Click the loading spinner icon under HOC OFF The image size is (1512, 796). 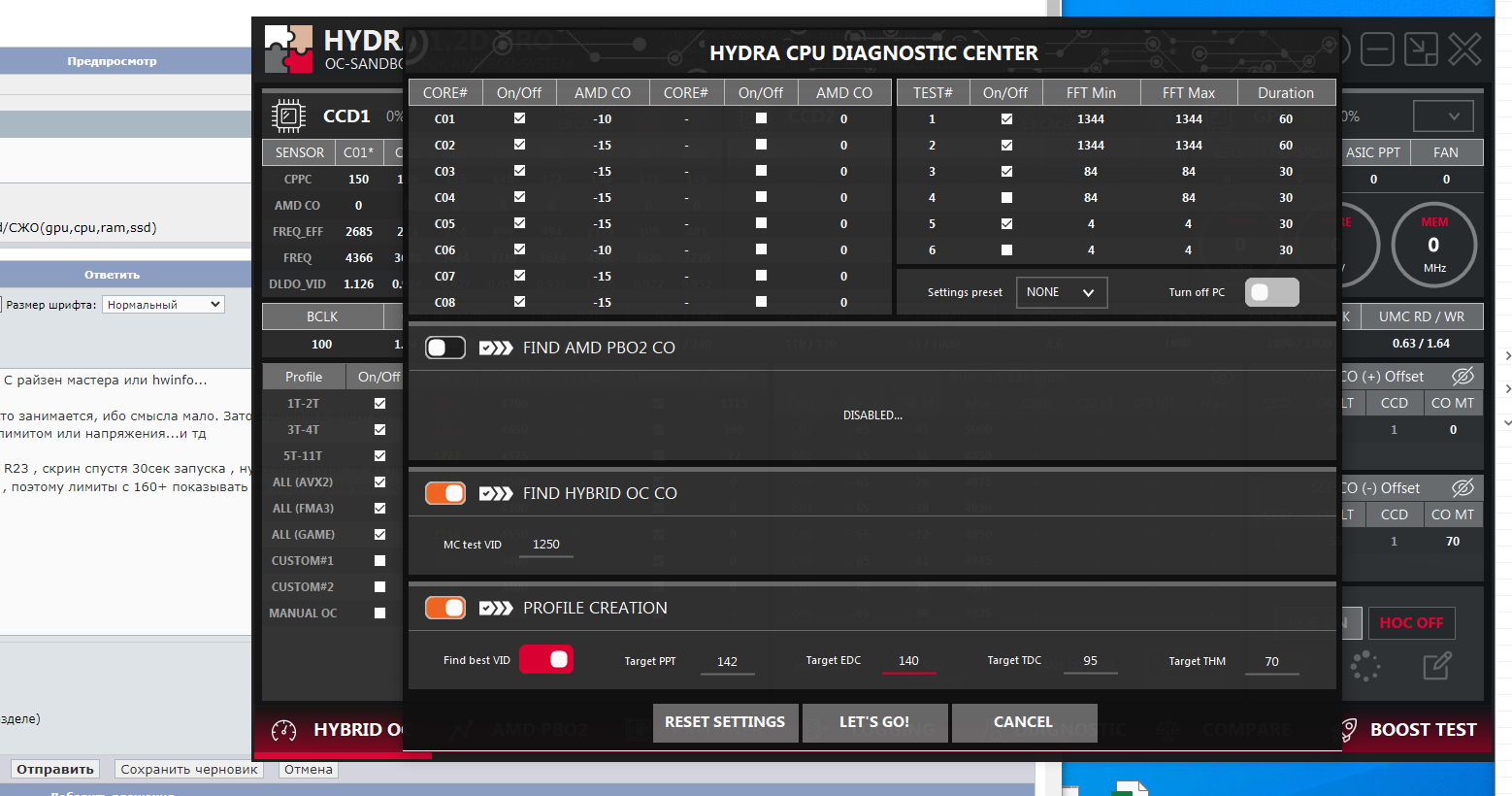[x=1365, y=666]
